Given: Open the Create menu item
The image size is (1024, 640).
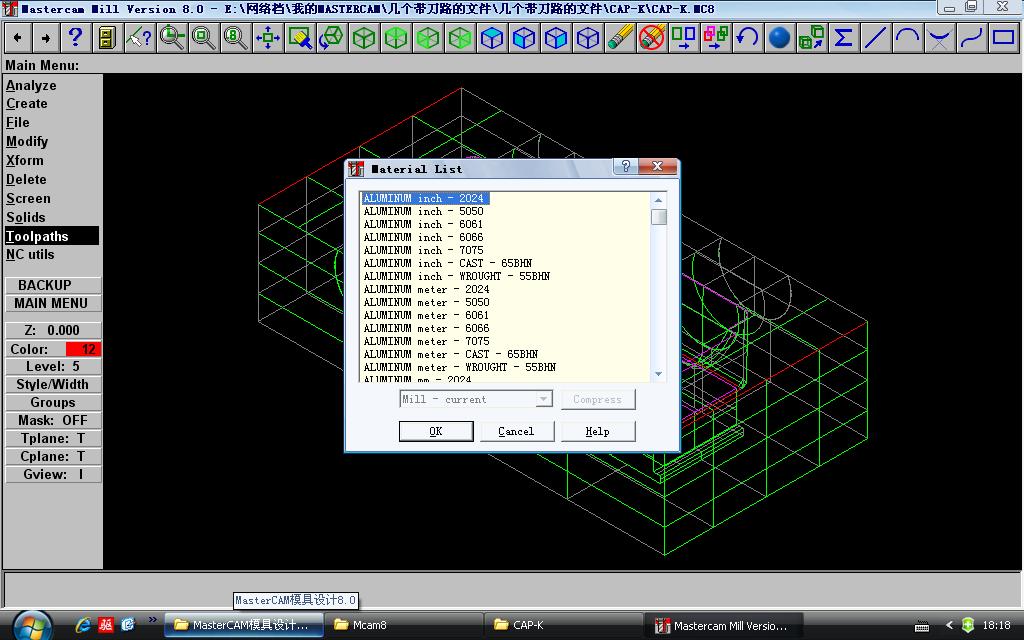Looking at the screenshot, I should click(27, 104).
